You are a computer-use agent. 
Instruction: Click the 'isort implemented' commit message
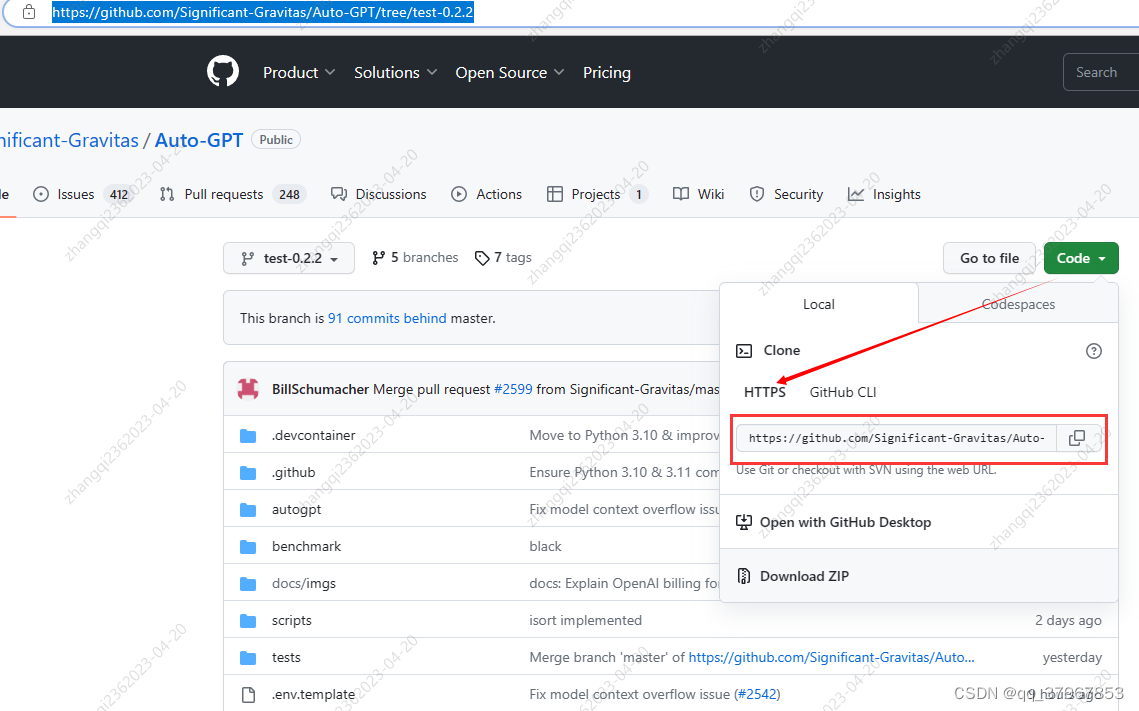pos(585,620)
